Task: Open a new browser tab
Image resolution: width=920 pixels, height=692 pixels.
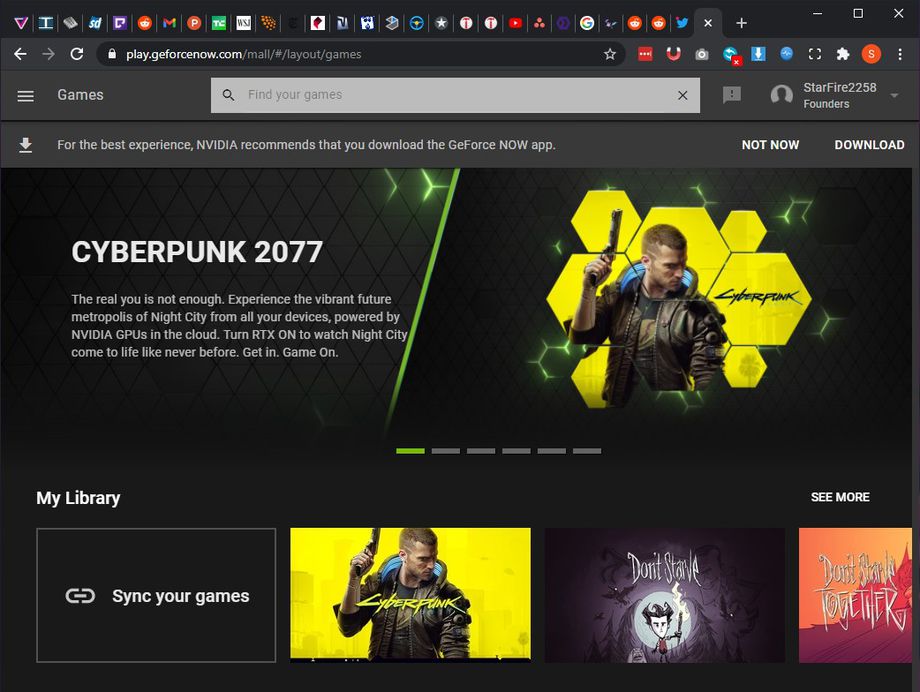Action: (741, 22)
